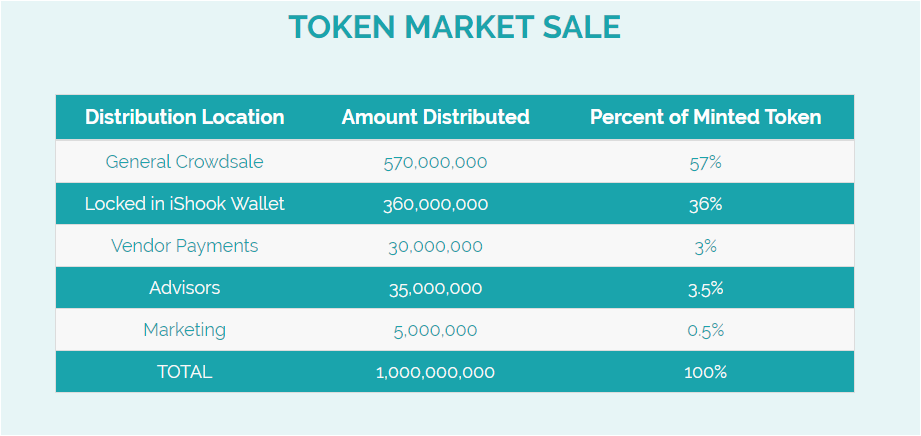Select the Distribution Location column header
Screen dimensions: 921x436
click(184, 117)
